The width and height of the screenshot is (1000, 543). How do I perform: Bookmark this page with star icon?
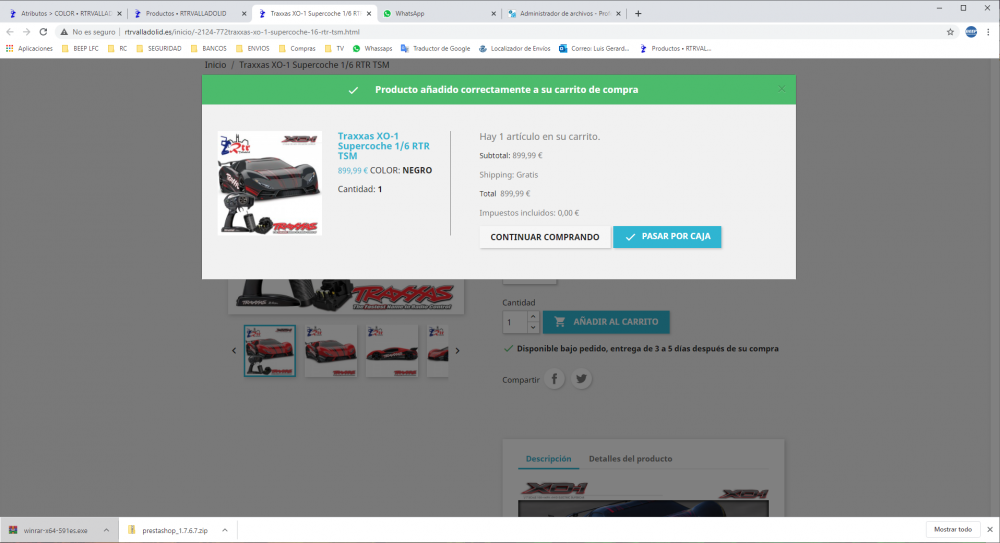pos(950,32)
